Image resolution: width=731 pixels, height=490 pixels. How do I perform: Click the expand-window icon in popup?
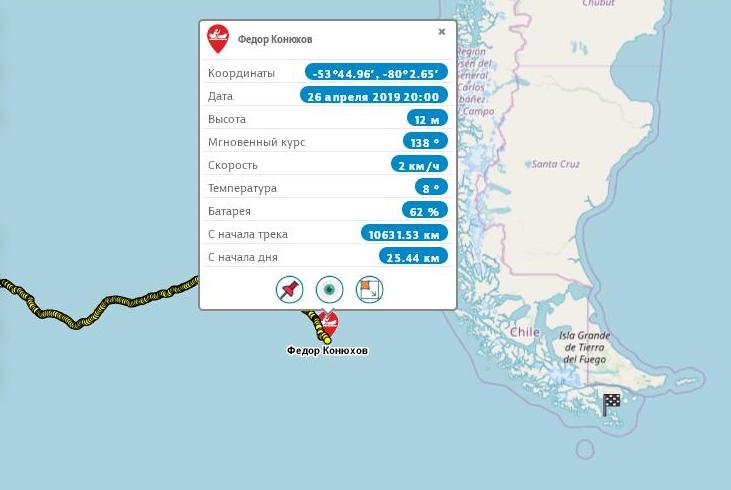(x=370, y=289)
